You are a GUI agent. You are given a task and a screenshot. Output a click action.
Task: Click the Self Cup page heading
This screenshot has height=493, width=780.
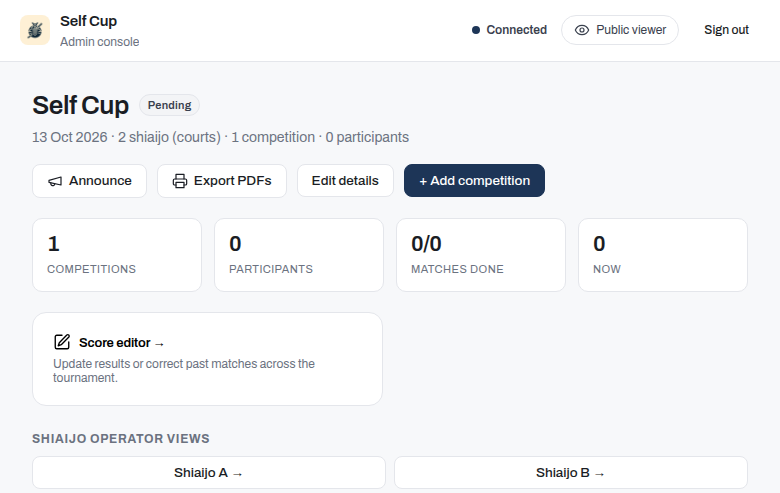tap(81, 105)
